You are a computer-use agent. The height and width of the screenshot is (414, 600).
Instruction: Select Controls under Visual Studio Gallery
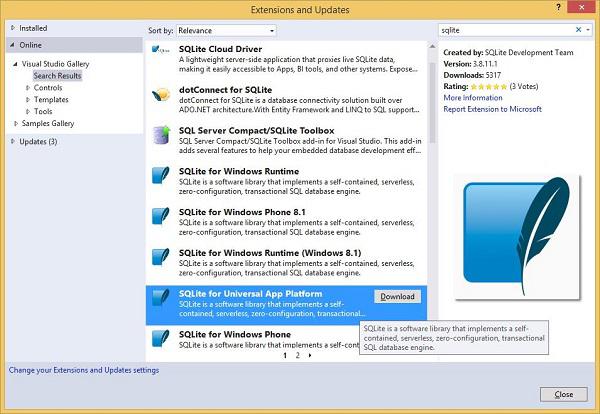coord(47,88)
